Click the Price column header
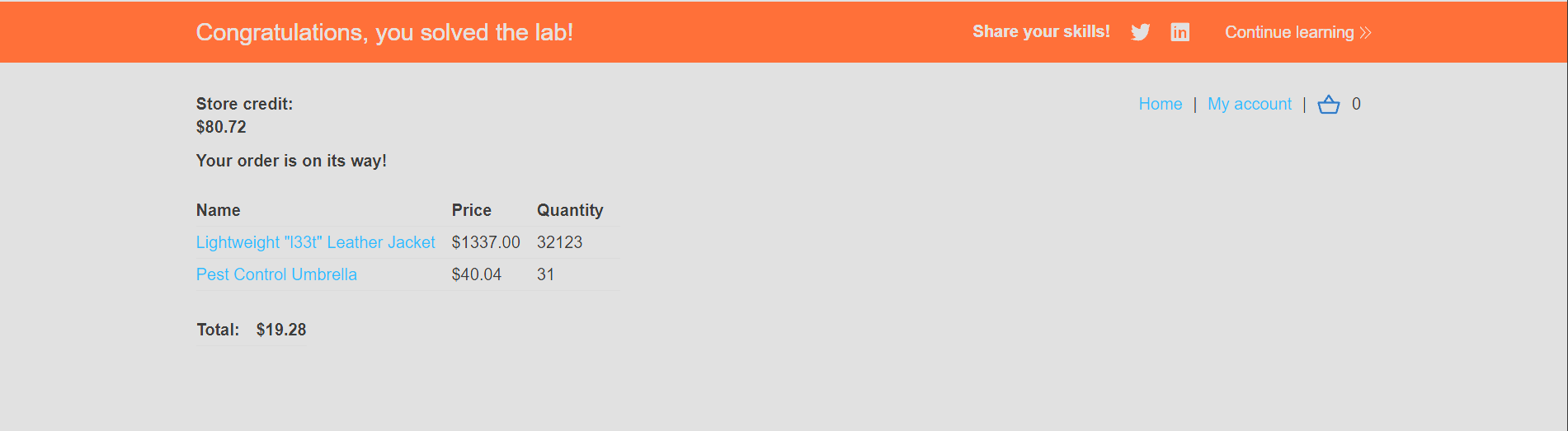The image size is (1568, 431). (471, 210)
